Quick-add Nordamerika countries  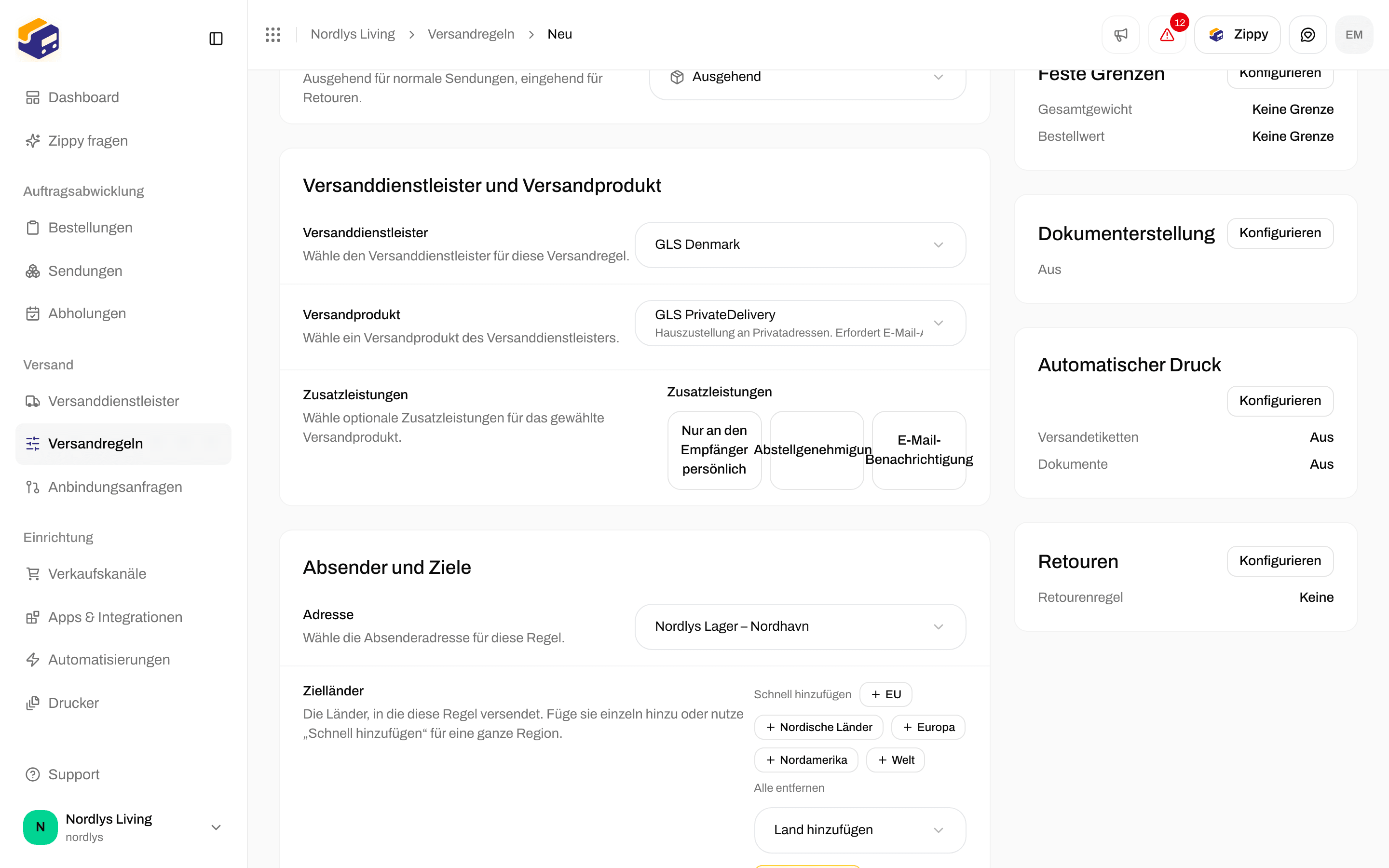806,760
